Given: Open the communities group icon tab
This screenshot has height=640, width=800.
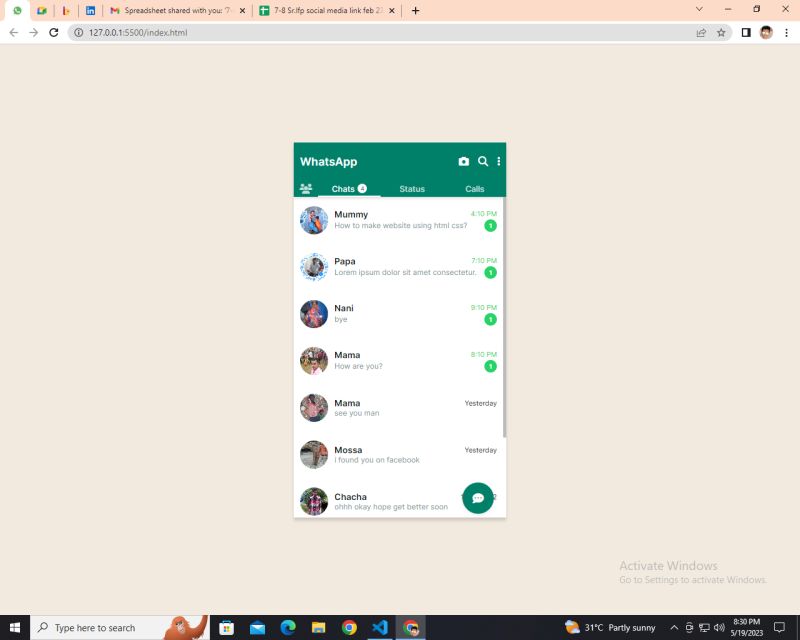Looking at the screenshot, I should point(306,188).
